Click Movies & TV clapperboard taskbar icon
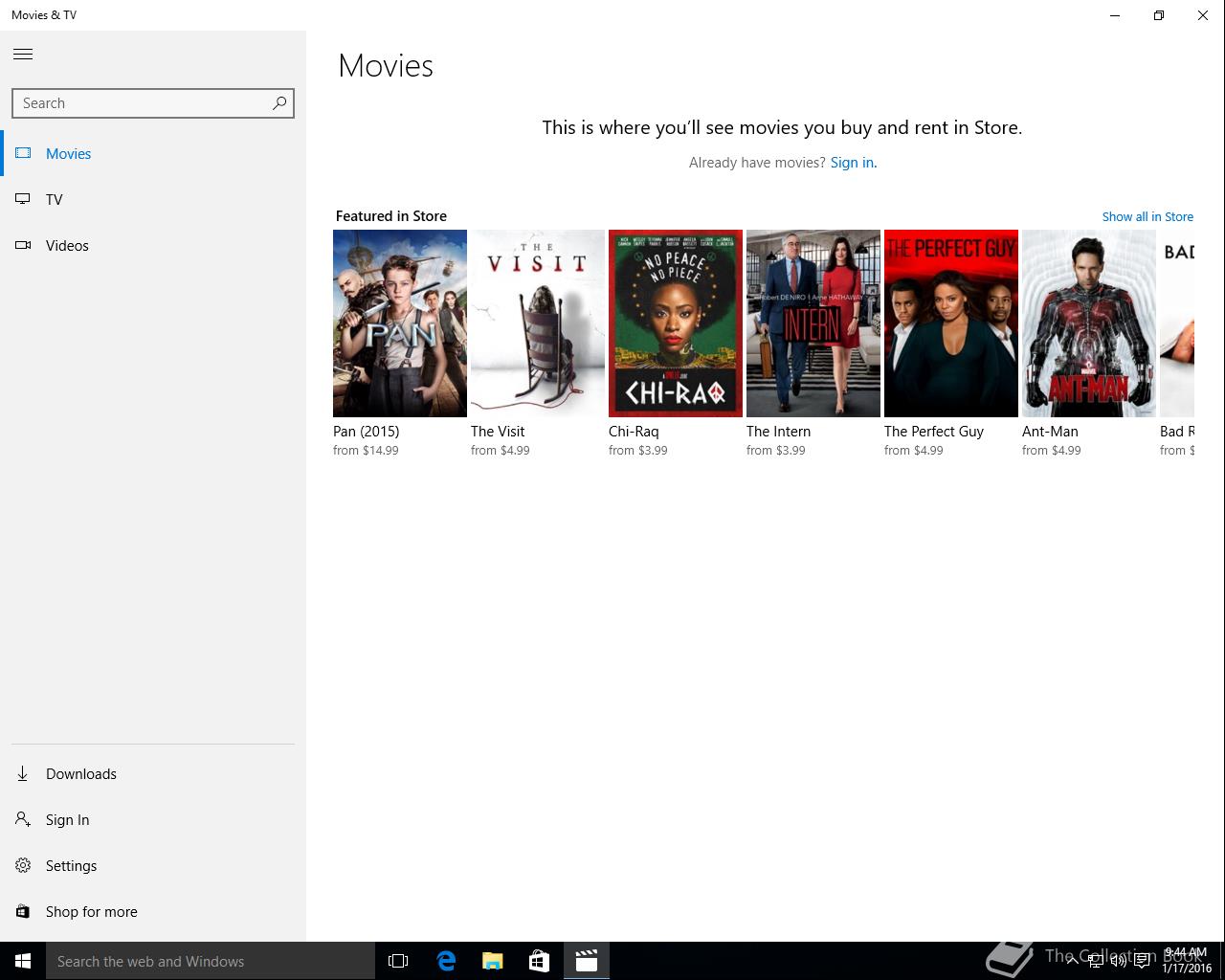Screen dimensions: 1225x980 click(587, 961)
